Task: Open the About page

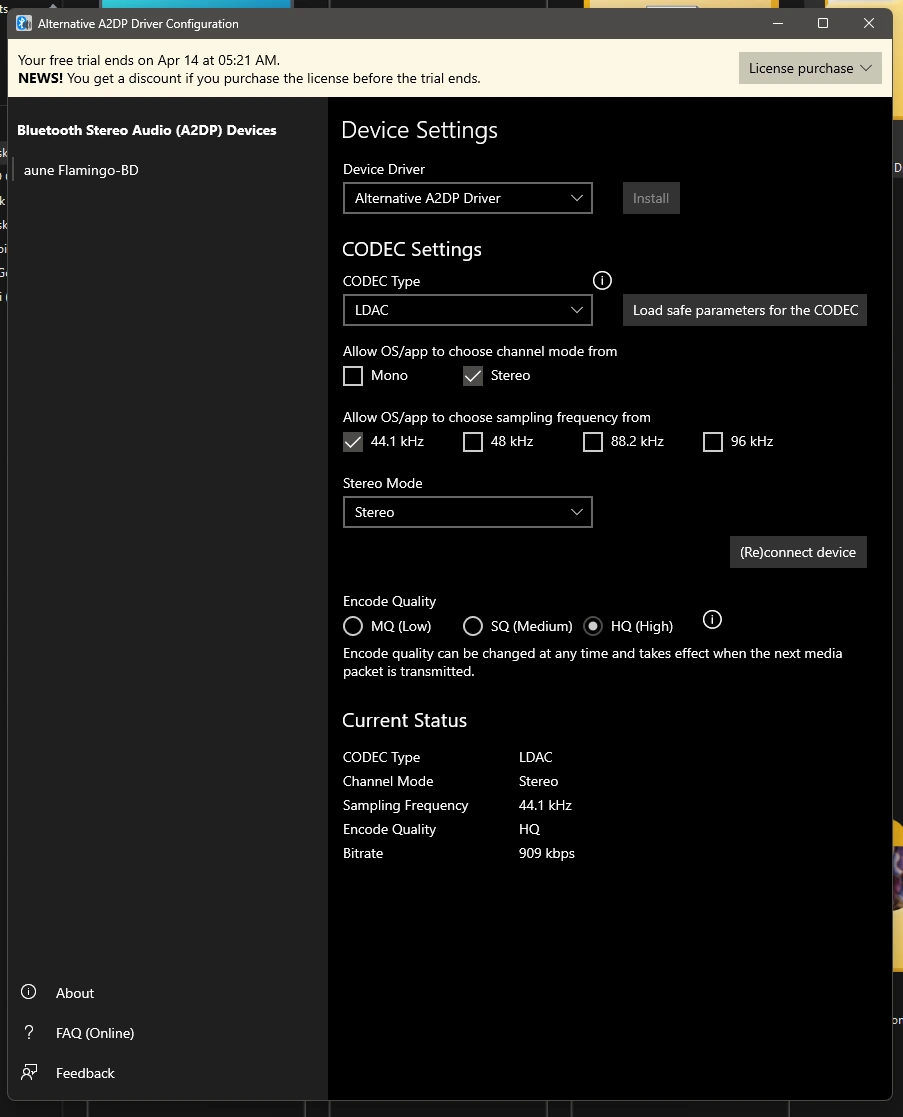Action: pyautogui.click(x=75, y=992)
